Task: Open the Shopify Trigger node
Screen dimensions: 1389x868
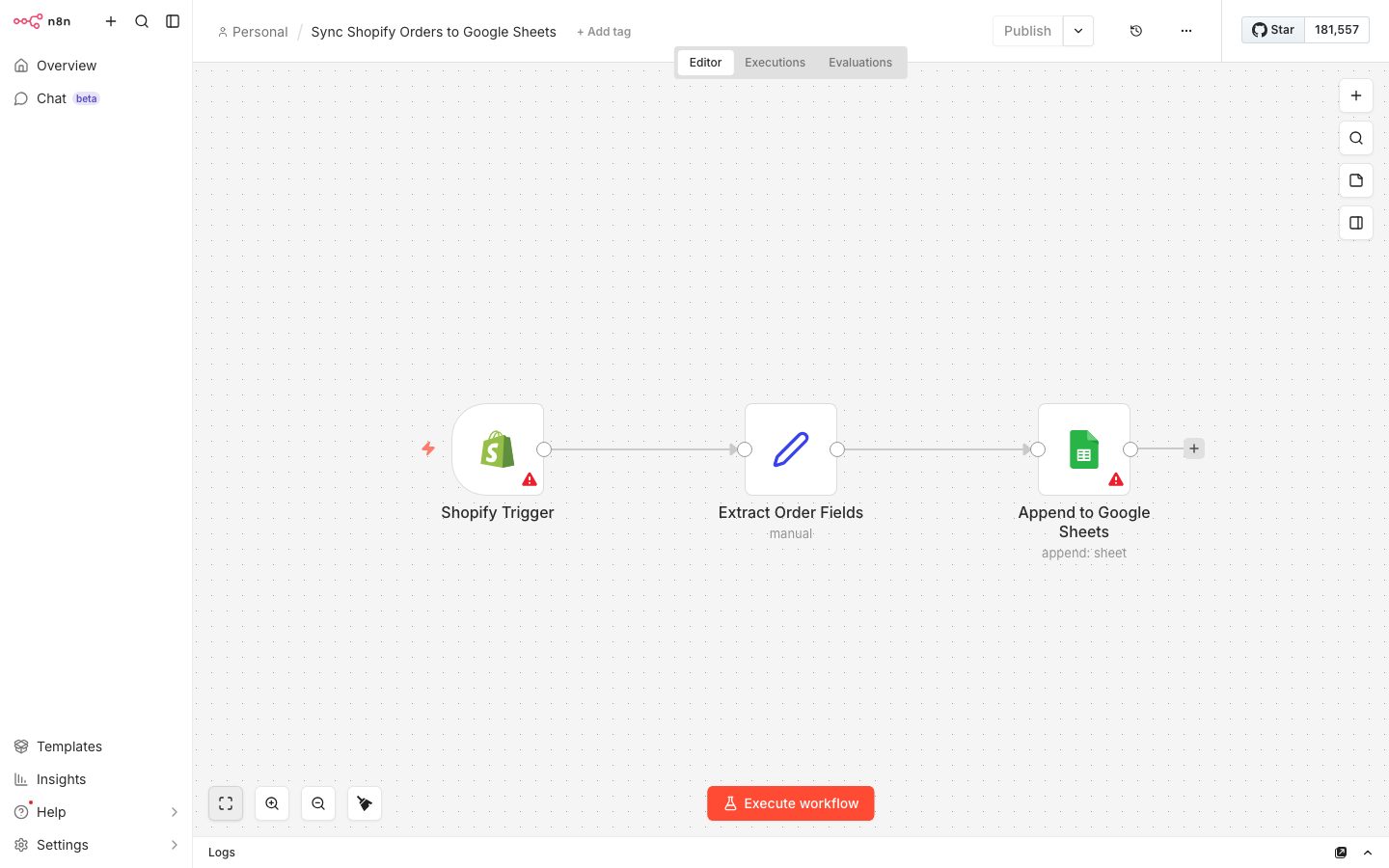Action: click(498, 449)
